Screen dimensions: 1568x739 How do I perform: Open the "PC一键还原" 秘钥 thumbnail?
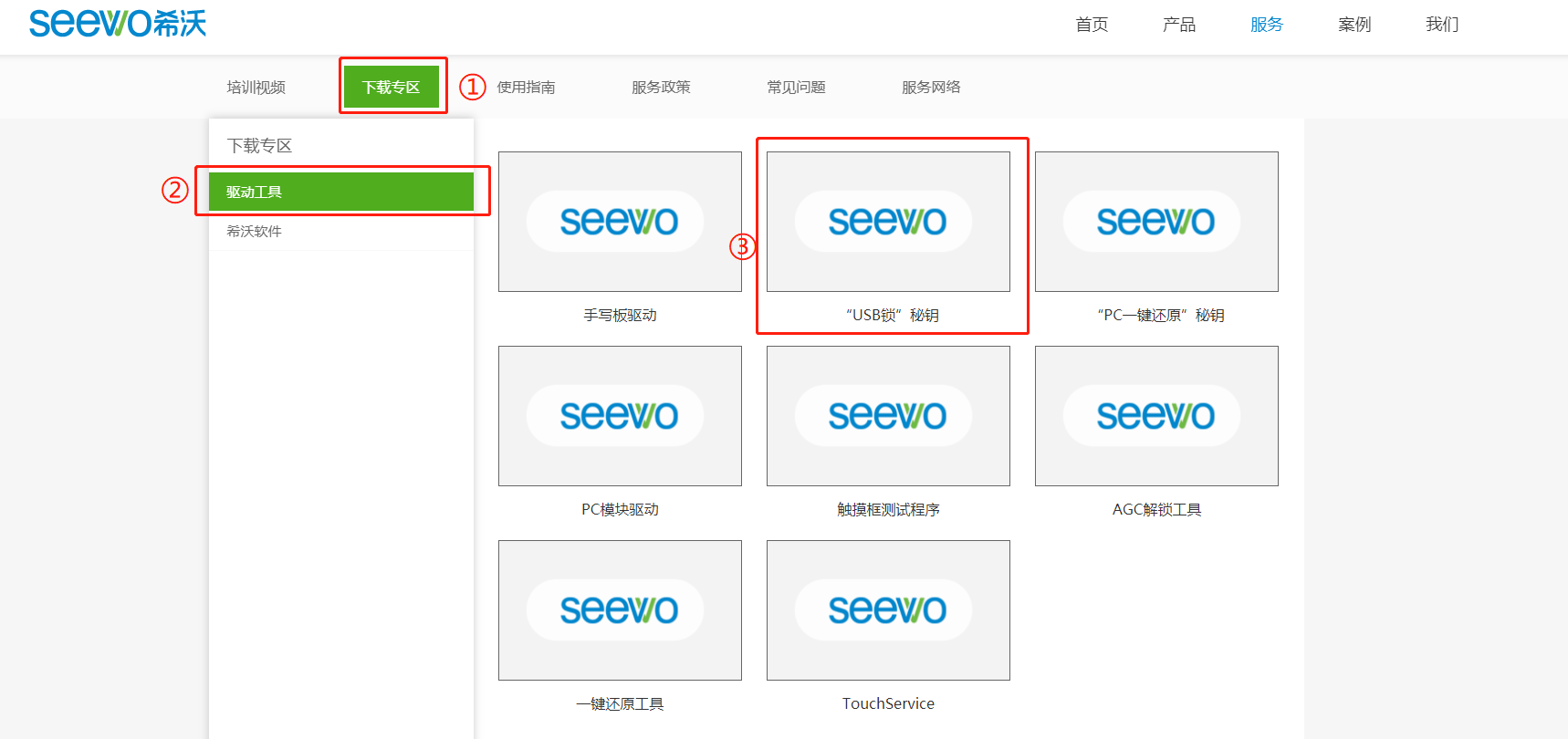point(1156,222)
